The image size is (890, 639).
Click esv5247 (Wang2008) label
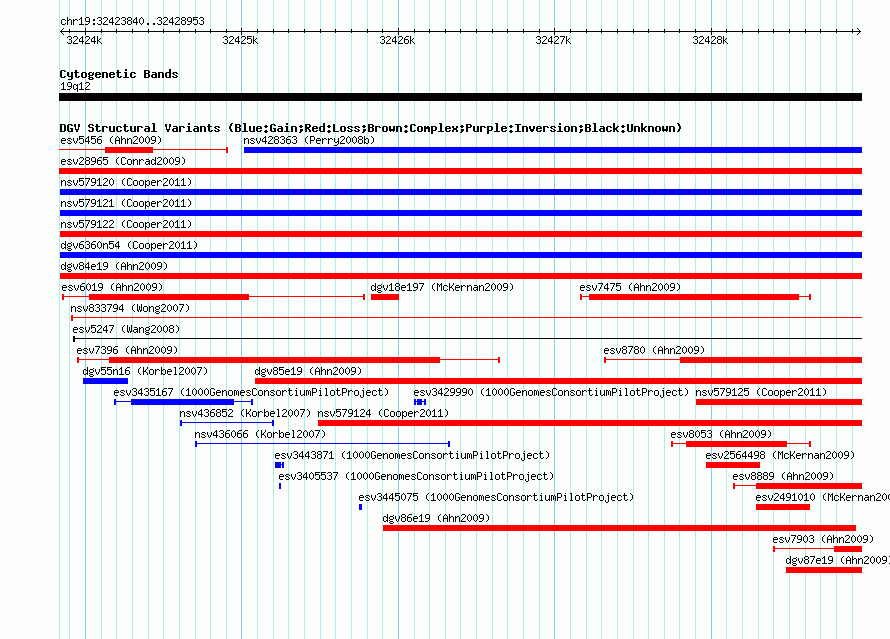coord(126,329)
